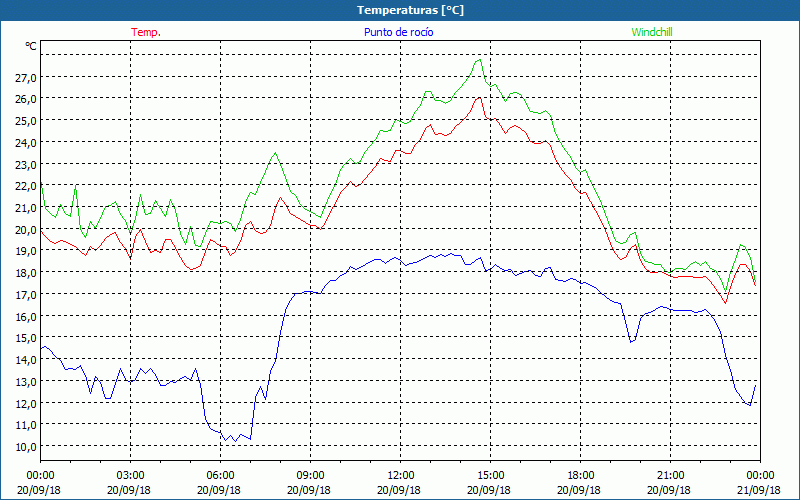Image resolution: width=800 pixels, height=500 pixels.
Task: Click the '°C' unit label on y-axis
Action: 31,46
